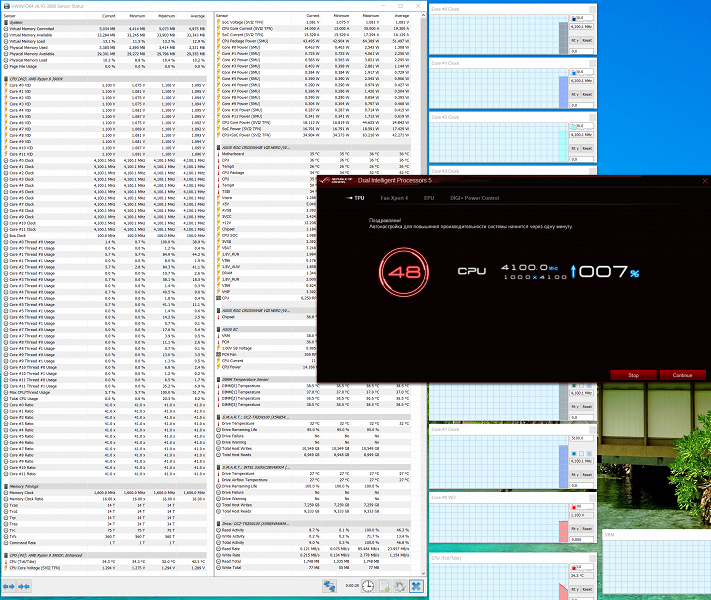Click Reset in Core #0 VID graph
Viewport: 711px width, 600px height.
coord(587,529)
